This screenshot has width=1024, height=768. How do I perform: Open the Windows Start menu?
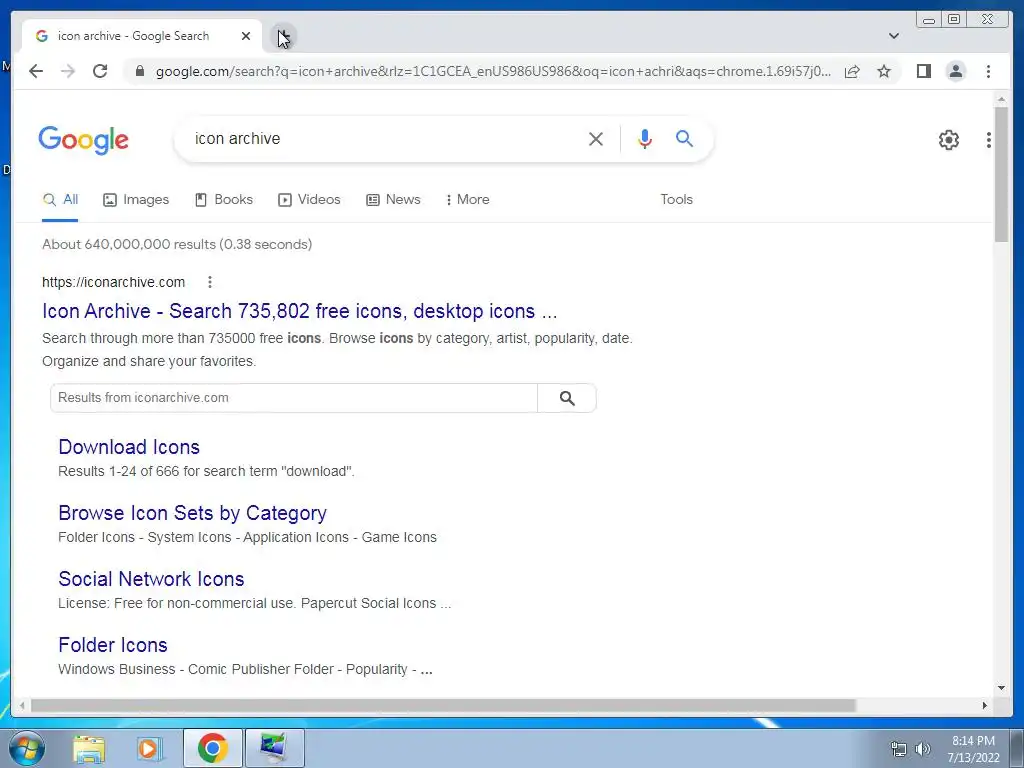pos(26,748)
